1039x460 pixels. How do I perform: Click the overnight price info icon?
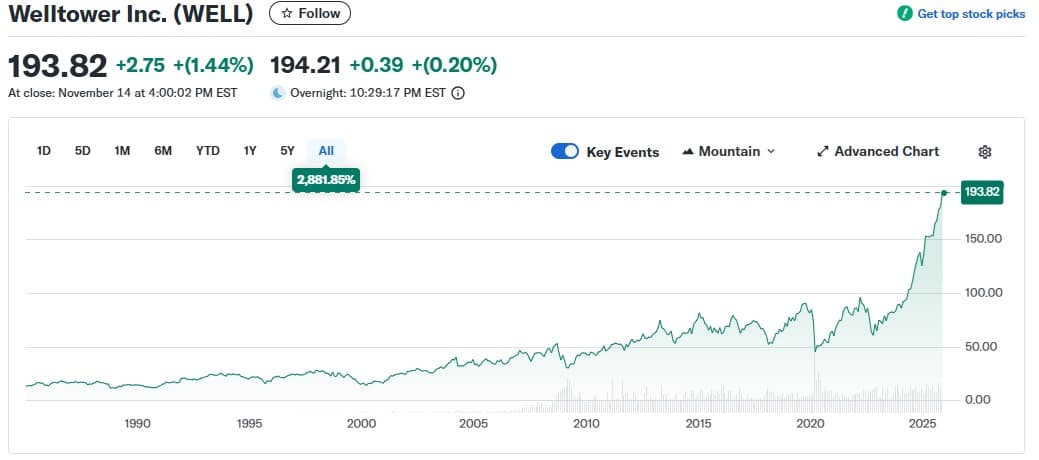pyautogui.click(x=458, y=93)
